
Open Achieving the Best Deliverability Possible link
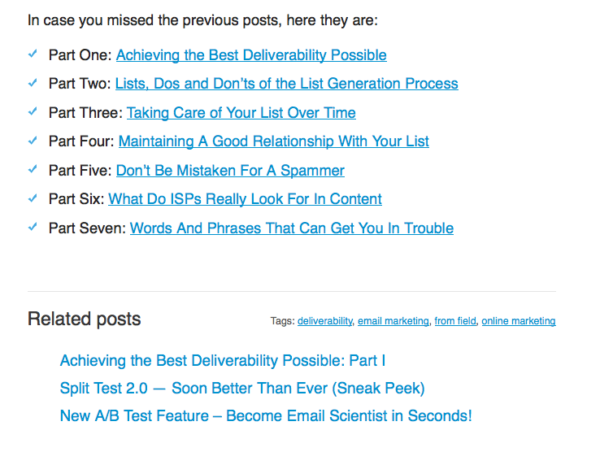[251, 55]
